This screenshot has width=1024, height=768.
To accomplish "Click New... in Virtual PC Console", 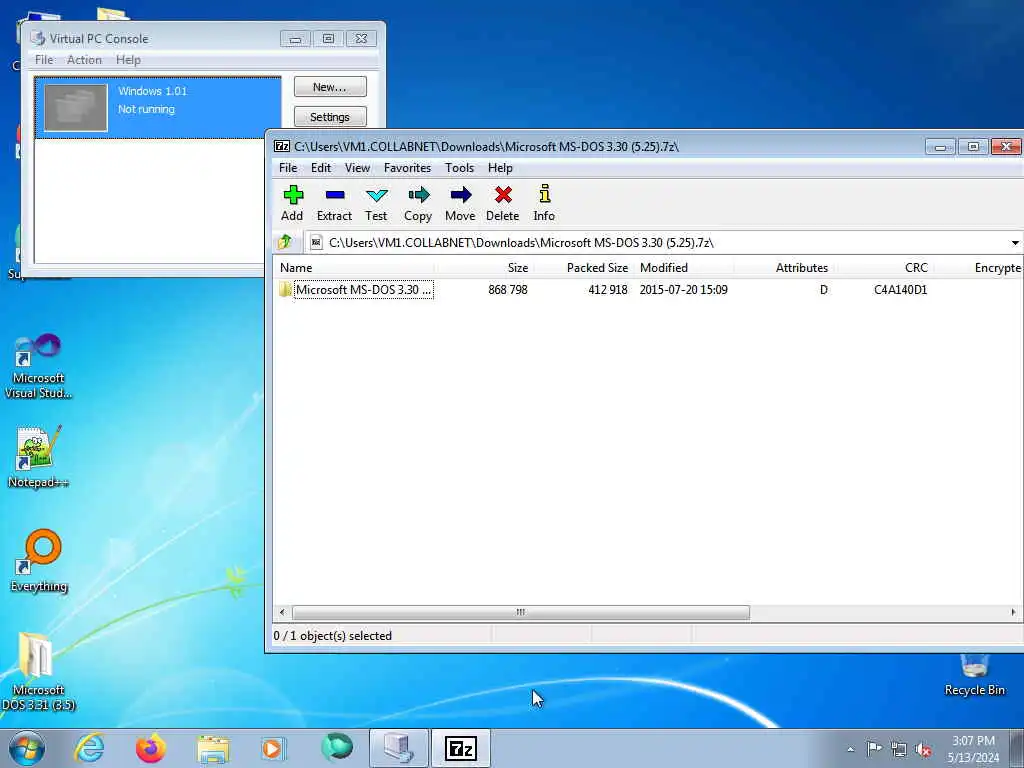I will 330,87.
